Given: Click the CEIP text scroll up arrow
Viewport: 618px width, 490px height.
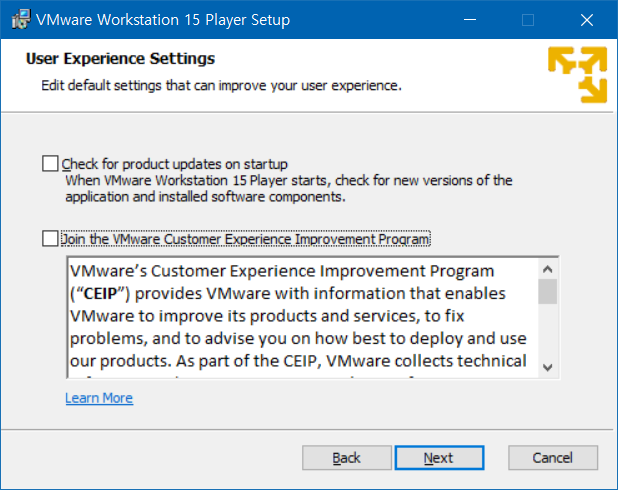Looking at the screenshot, I should 547,269.
